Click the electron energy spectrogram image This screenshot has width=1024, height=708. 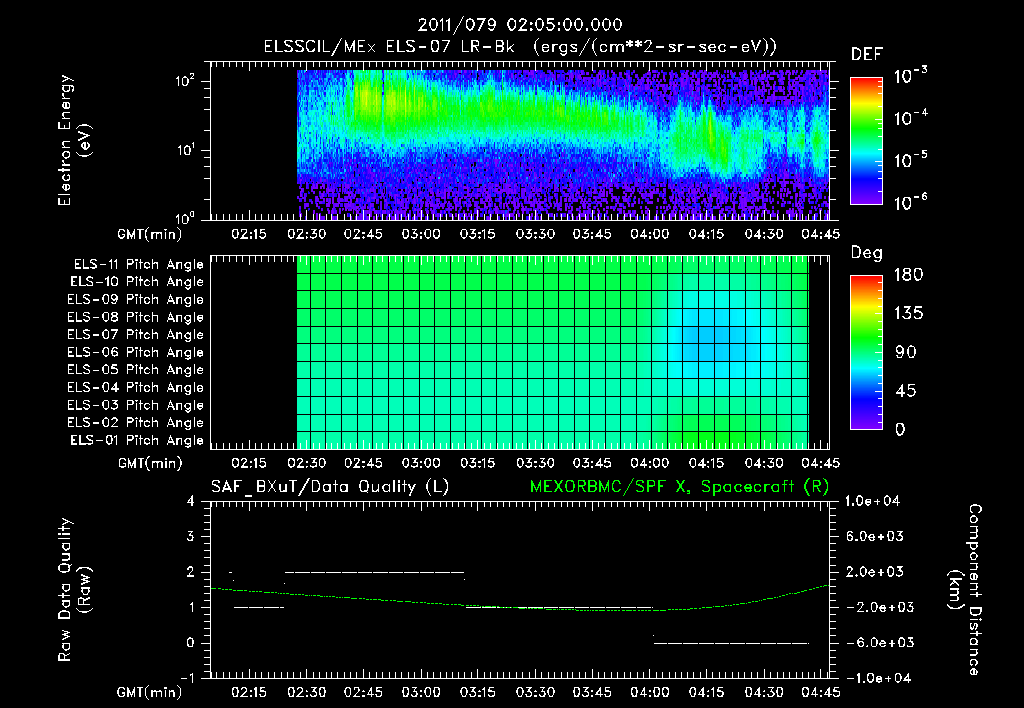(x=563, y=144)
